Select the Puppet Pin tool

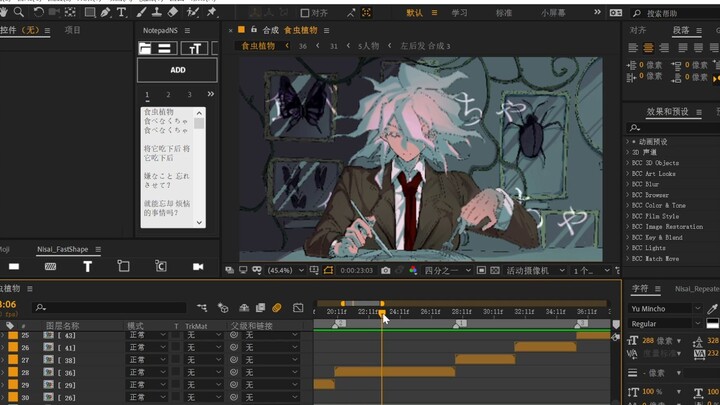211,12
